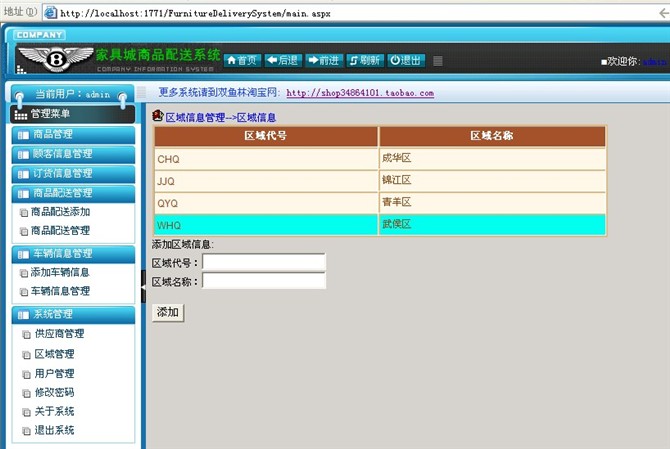Open 添加车辆信息 menu item
This screenshot has width=670, height=449.
pos(60,273)
